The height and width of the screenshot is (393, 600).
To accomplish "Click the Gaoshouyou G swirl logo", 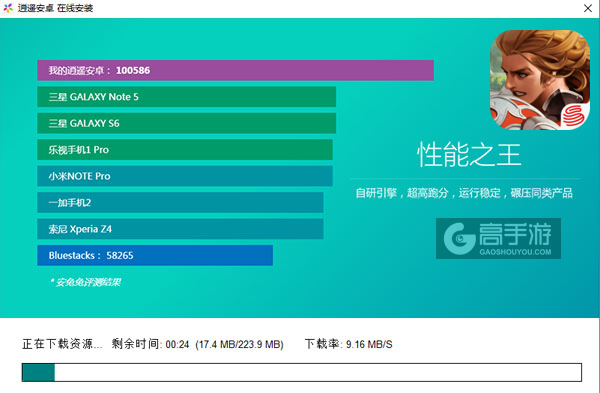I will point(459,239).
